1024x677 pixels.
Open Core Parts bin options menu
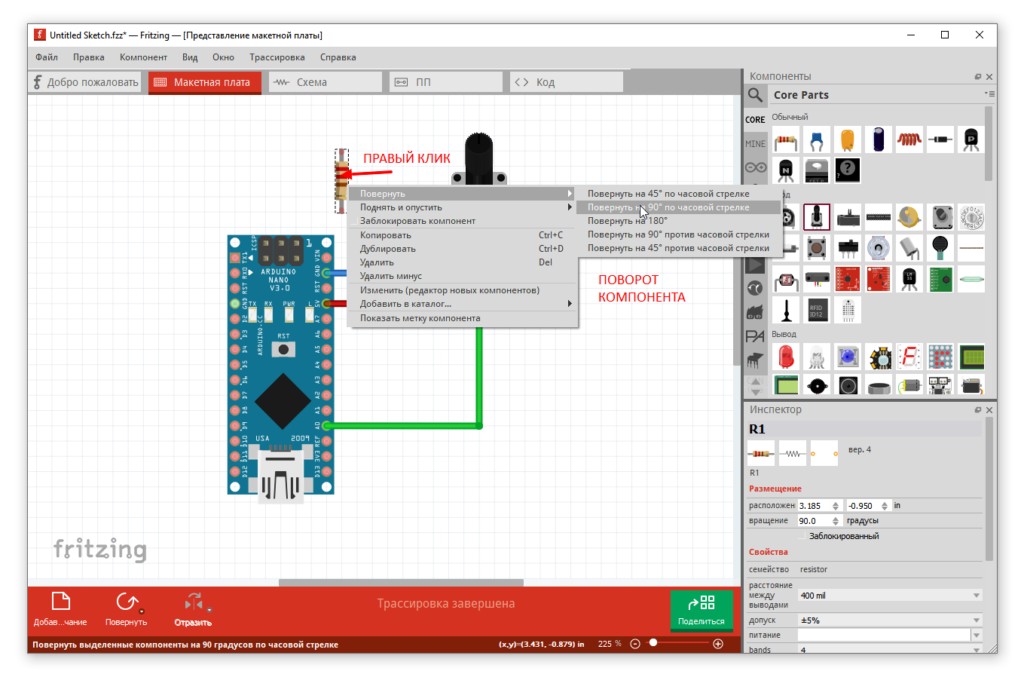click(989, 94)
